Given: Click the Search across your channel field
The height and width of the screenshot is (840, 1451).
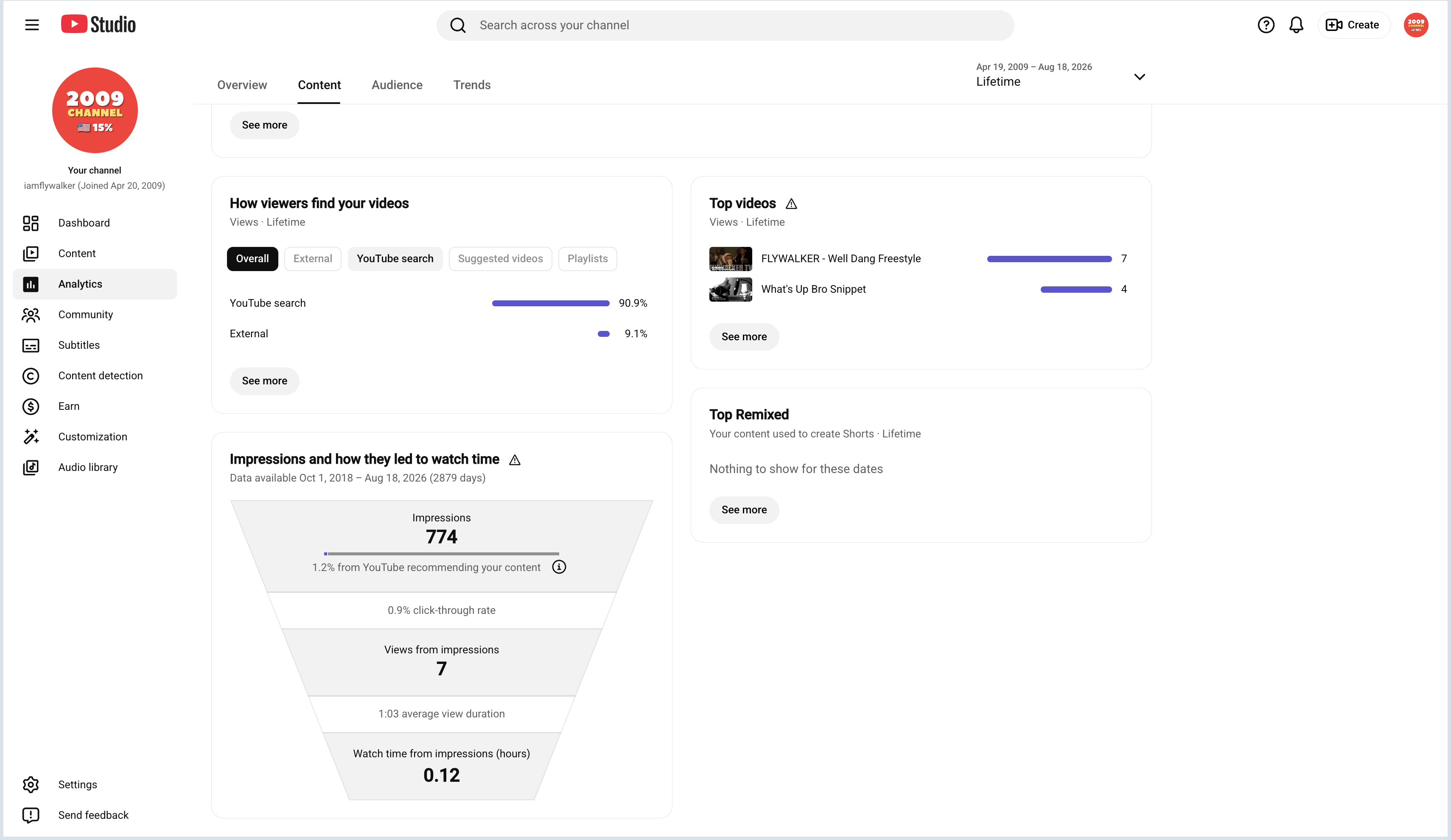Looking at the screenshot, I should coord(725,25).
